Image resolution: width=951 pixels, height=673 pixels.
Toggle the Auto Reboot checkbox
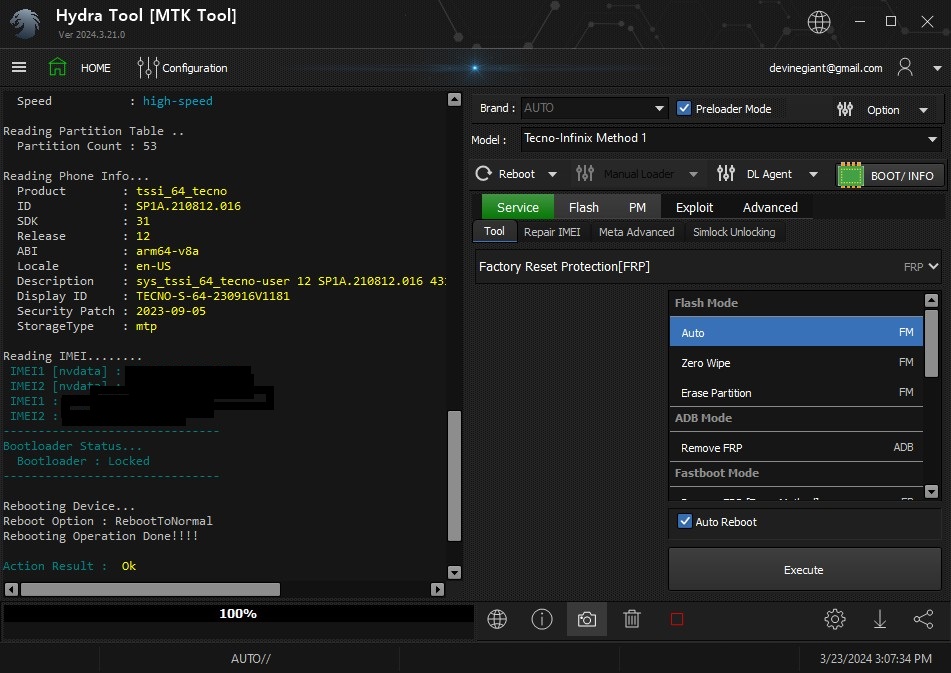click(x=685, y=521)
